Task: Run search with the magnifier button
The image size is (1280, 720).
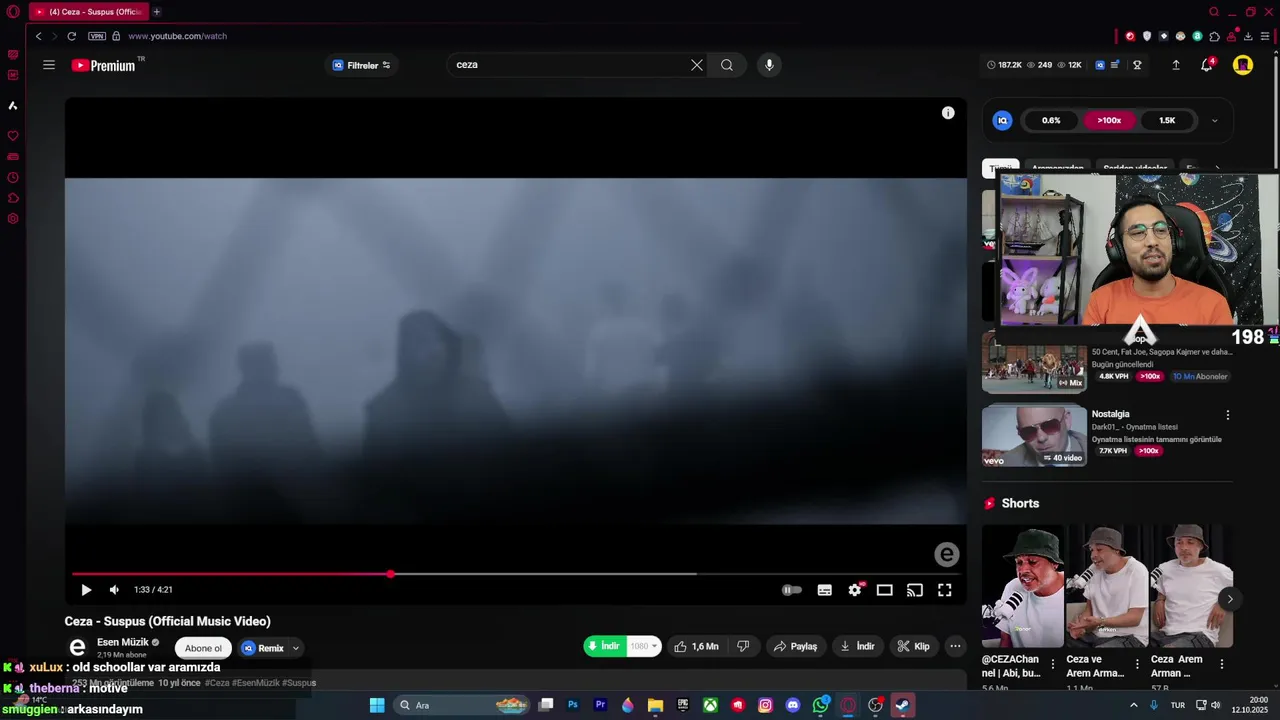Action: click(x=727, y=65)
